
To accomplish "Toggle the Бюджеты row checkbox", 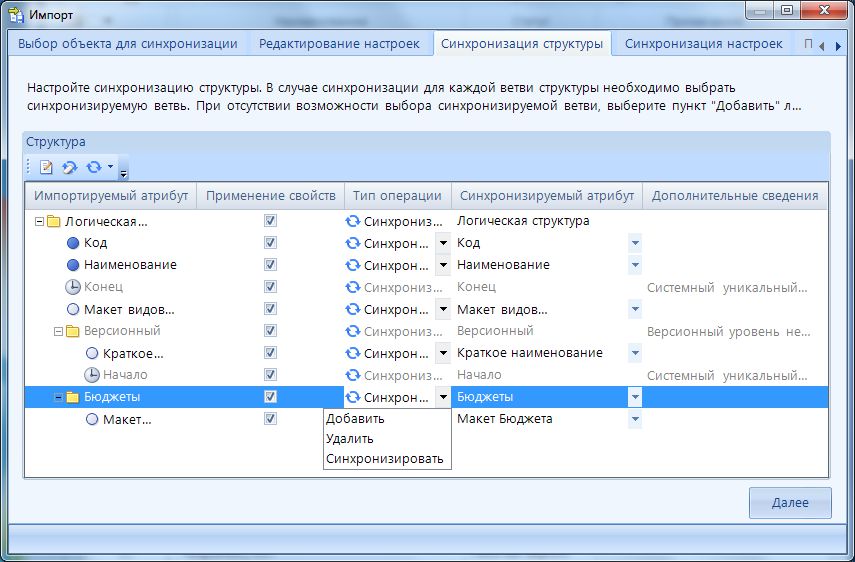I will pos(270,397).
